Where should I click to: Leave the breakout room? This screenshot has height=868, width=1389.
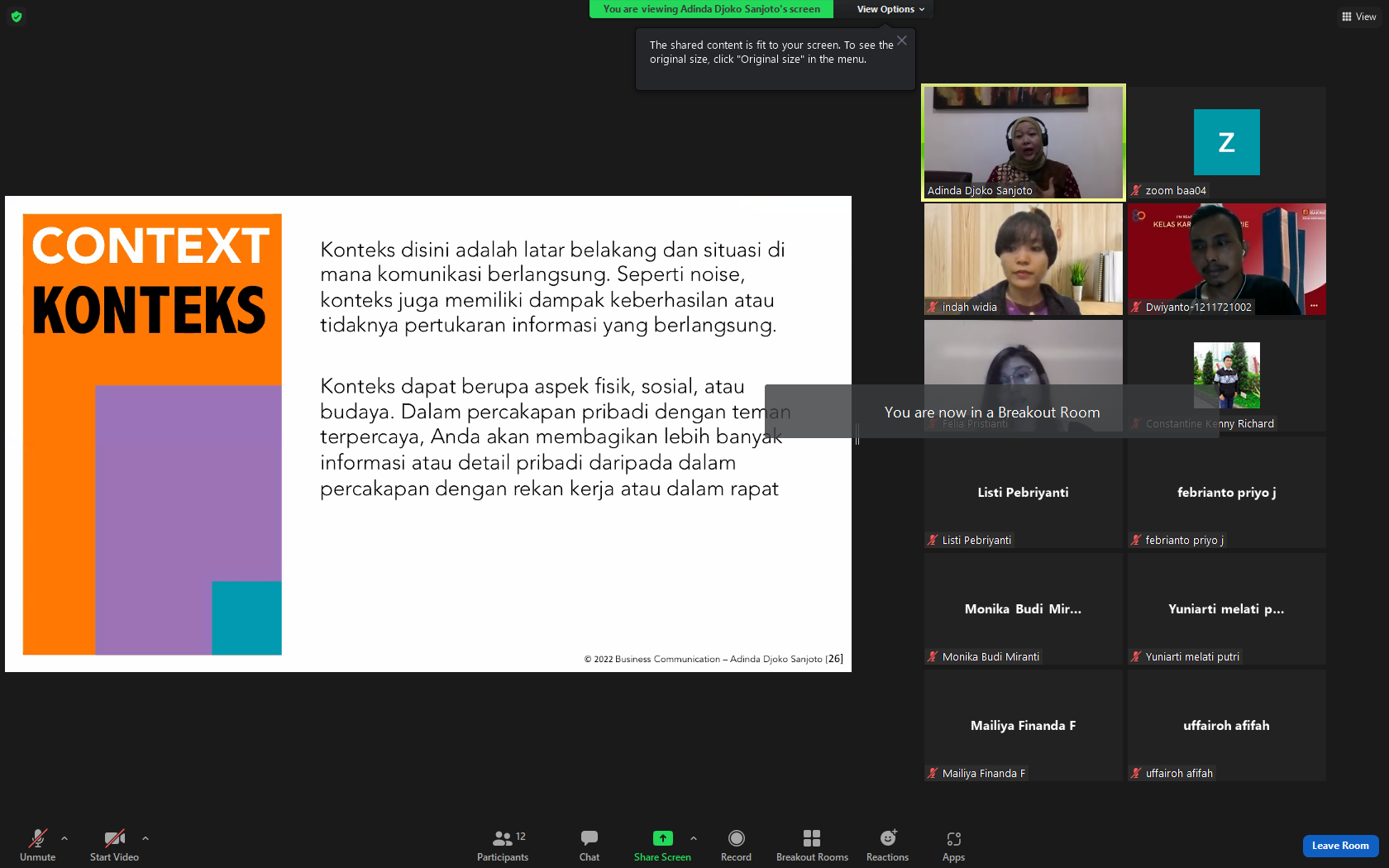[1340, 846]
